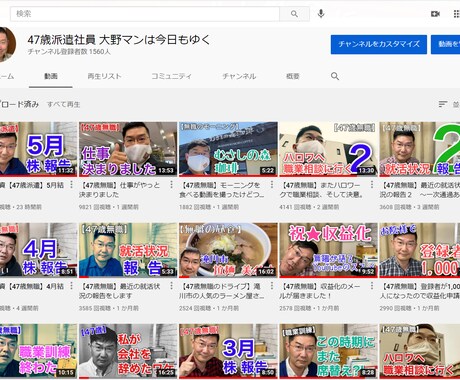Open thumbnail 4月株報告 8:51
The image size is (460, 380).
coord(38,250)
